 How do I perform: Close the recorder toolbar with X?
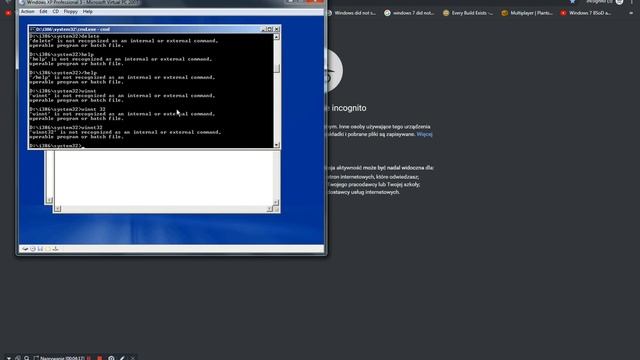[x=133, y=358]
